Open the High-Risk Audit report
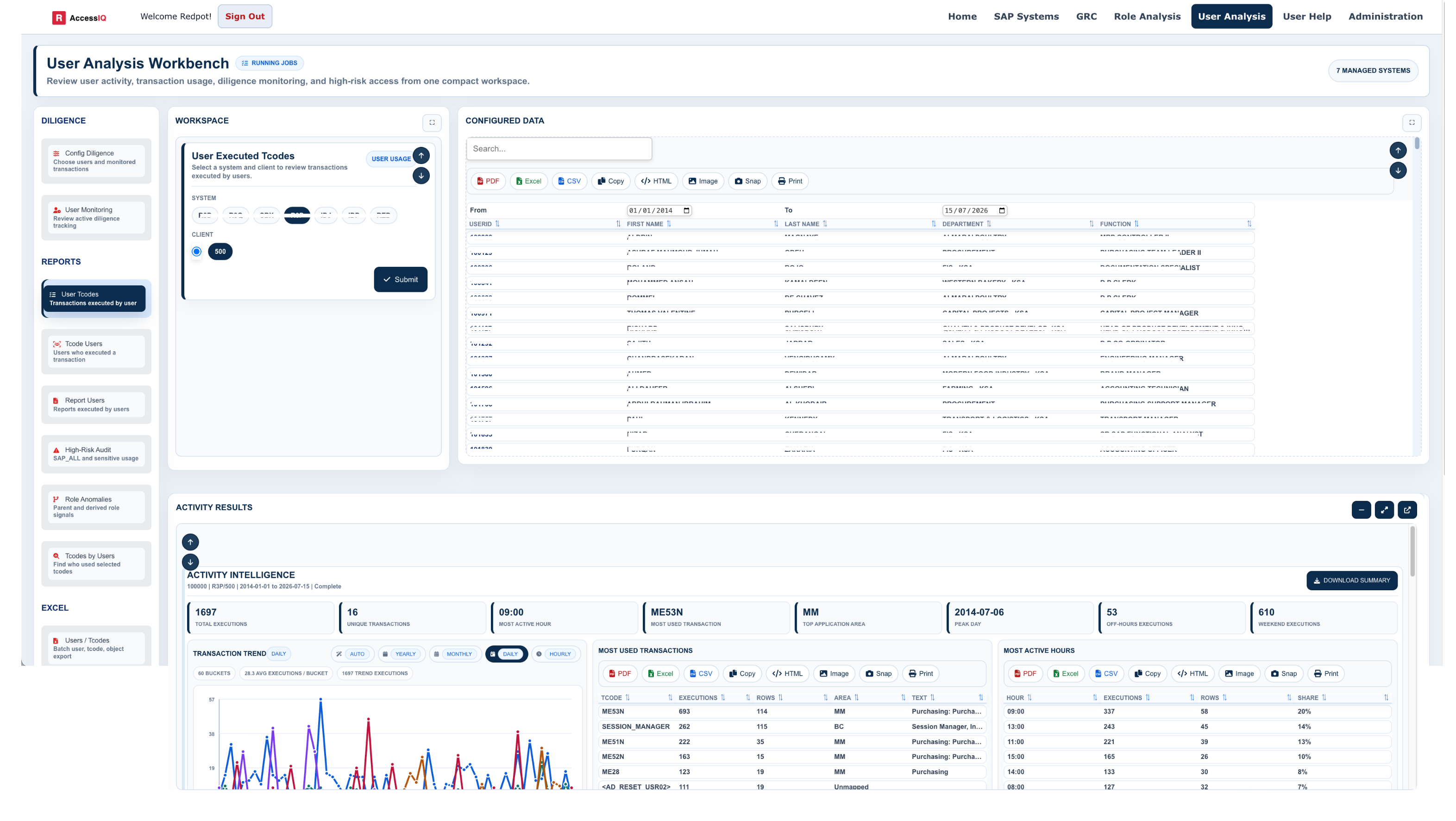Viewport: 1456px width, 821px height. click(96, 454)
